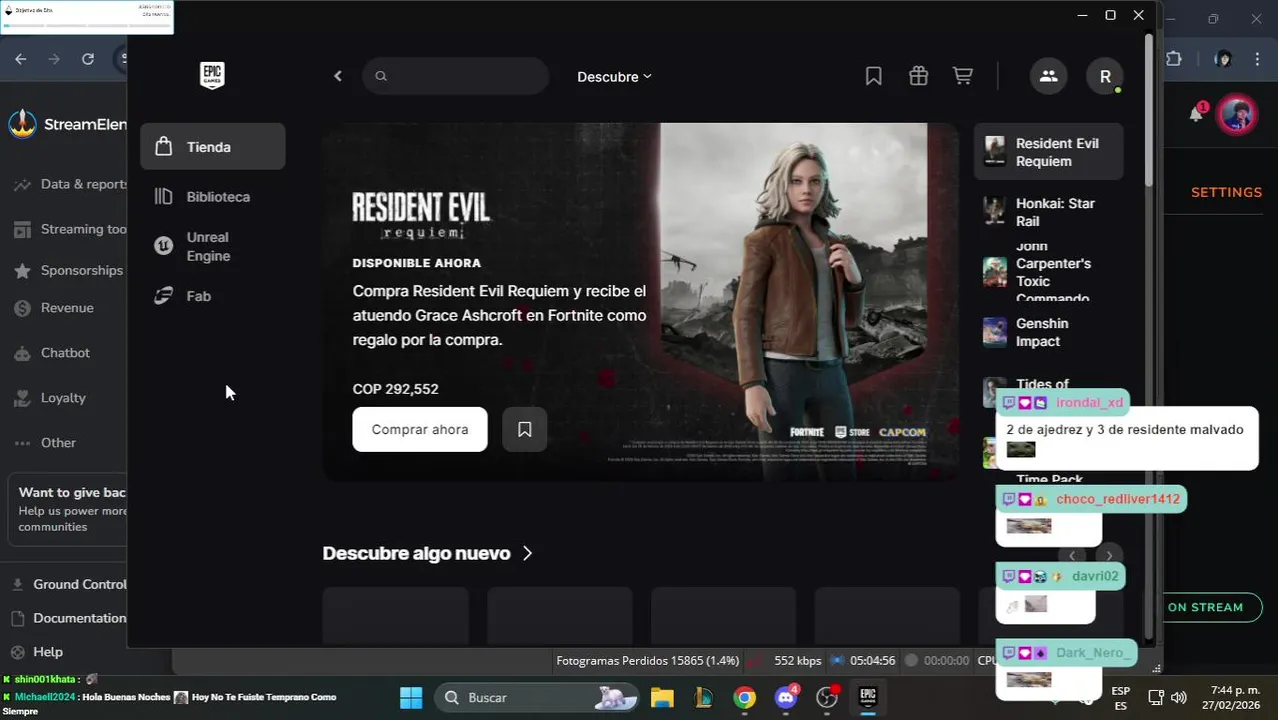Image resolution: width=1278 pixels, height=720 pixels.
Task: Select Honkai: Star Rail in carousel list
Action: coord(1048,212)
